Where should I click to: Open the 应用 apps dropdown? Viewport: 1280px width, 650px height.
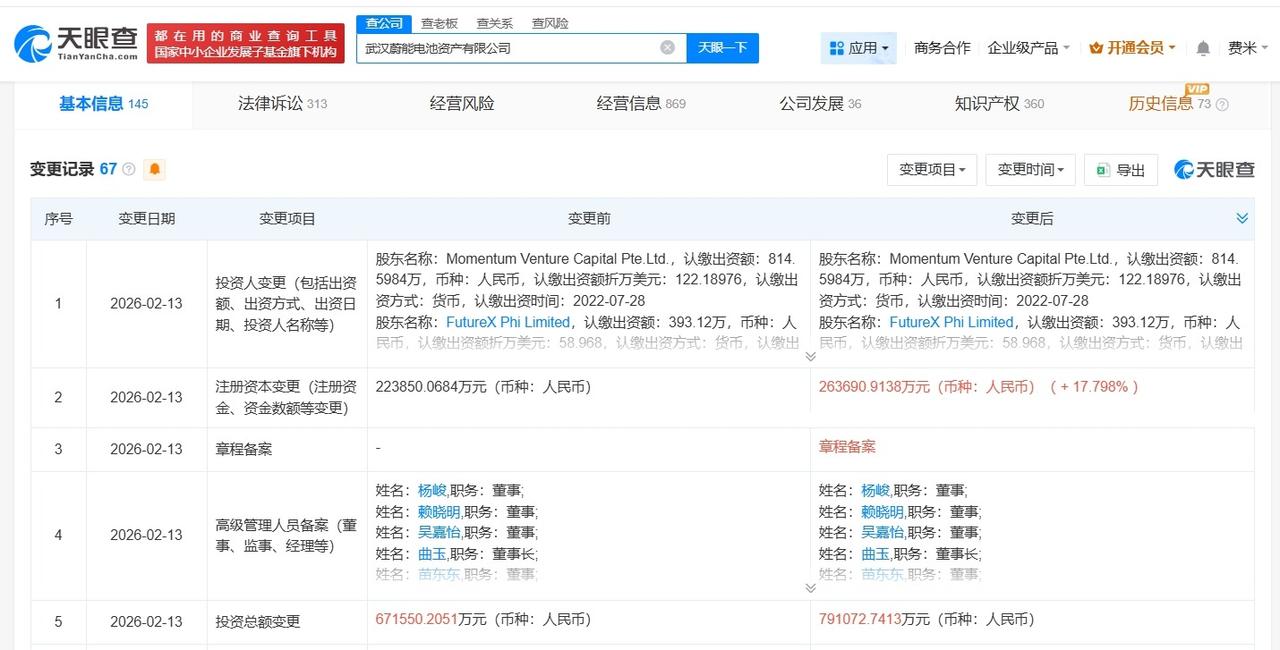pyautogui.click(x=859, y=48)
